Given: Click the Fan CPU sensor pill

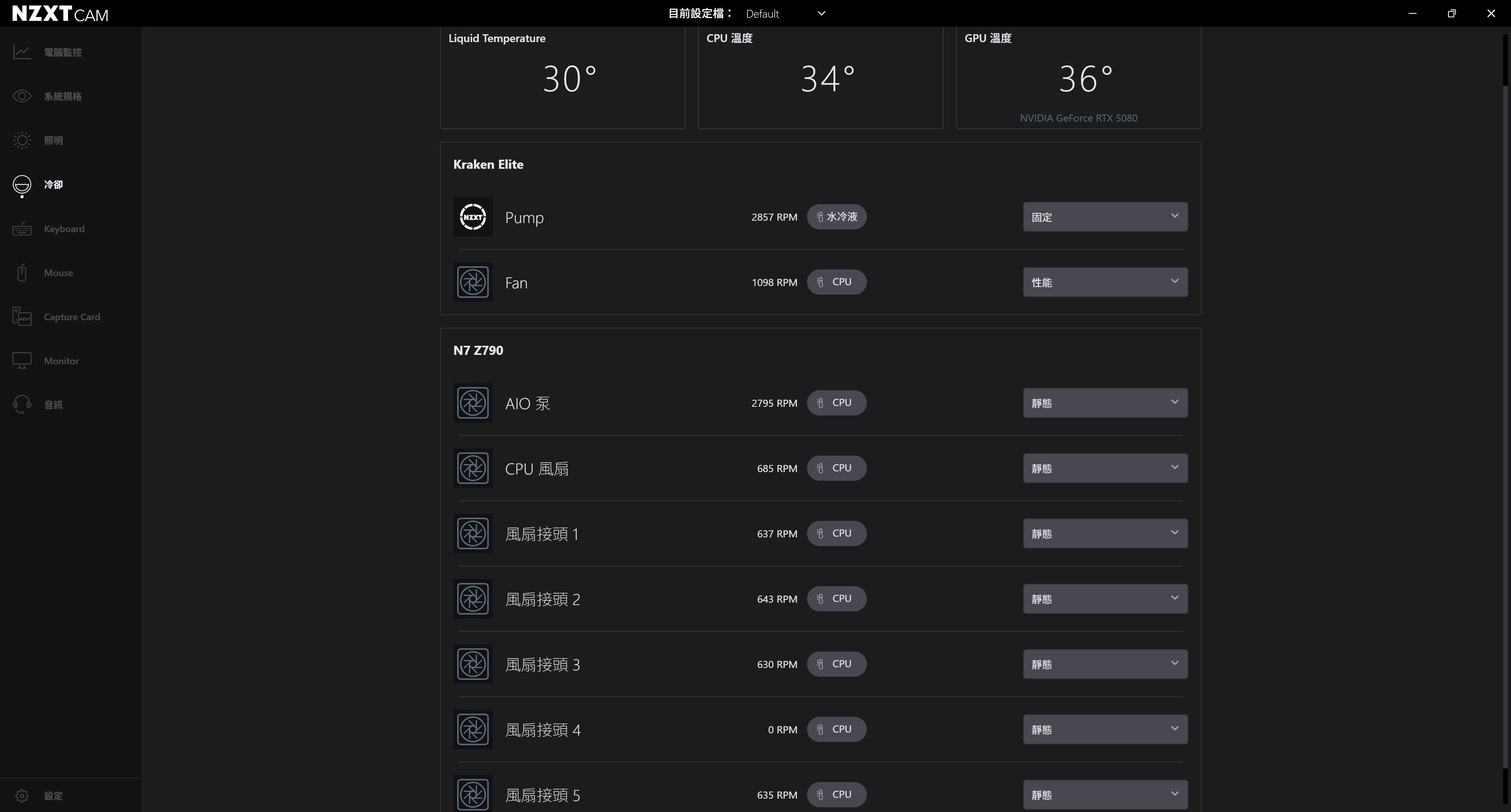Looking at the screenshot, I should pos(837,282).
